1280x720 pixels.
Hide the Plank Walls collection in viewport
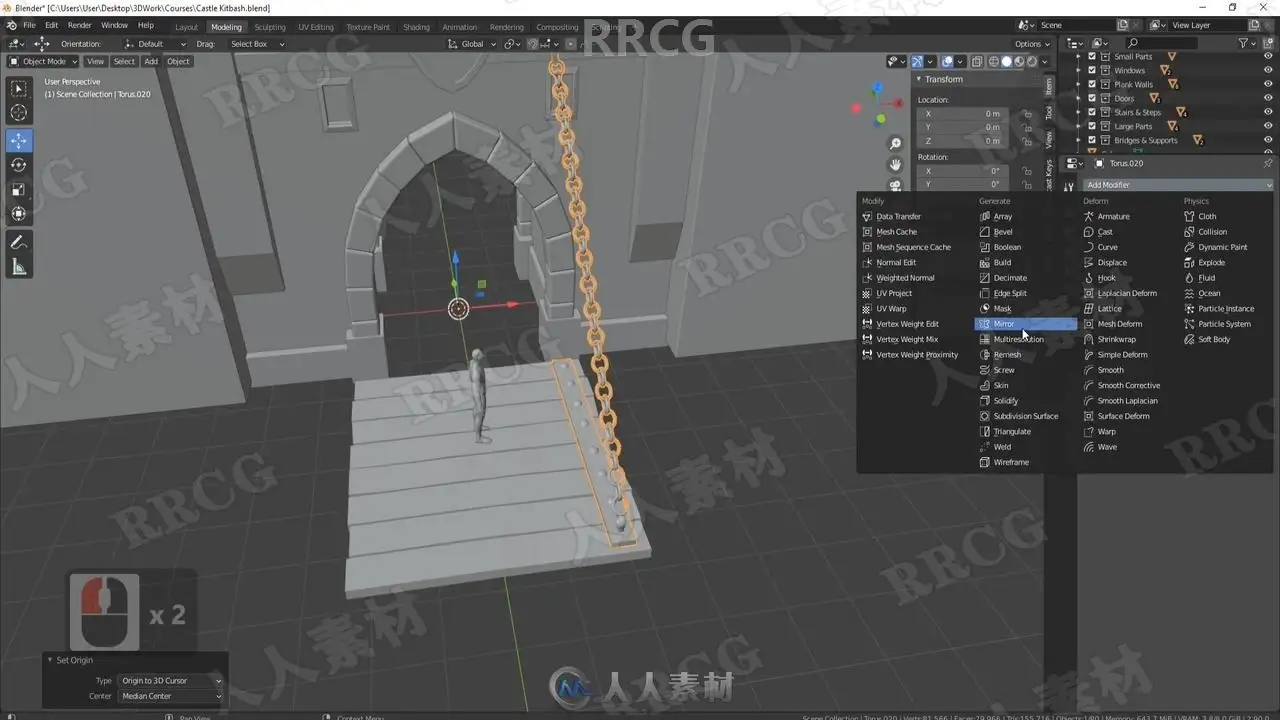(1268, 84)
